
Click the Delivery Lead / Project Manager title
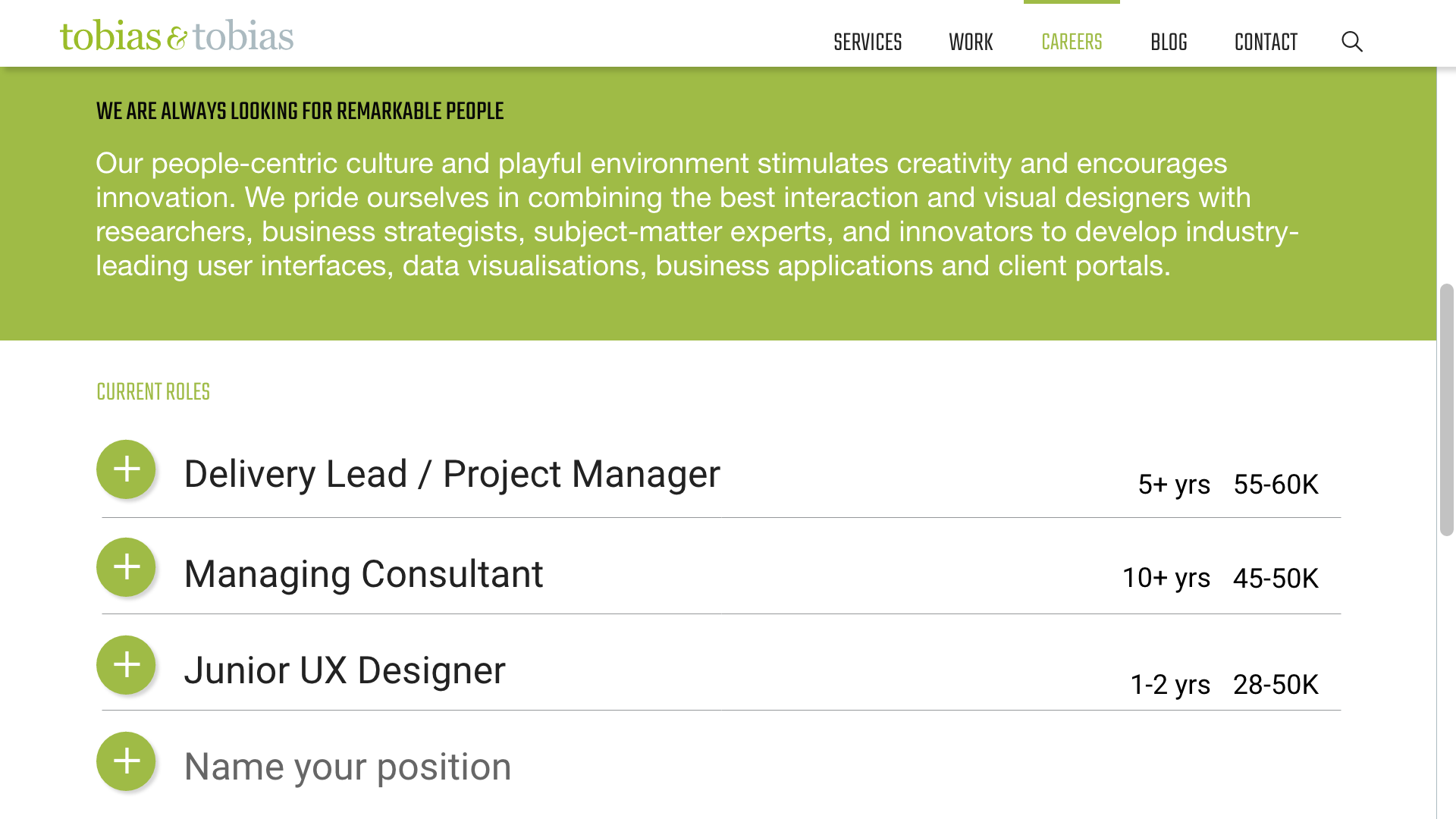tap(452, 475)
